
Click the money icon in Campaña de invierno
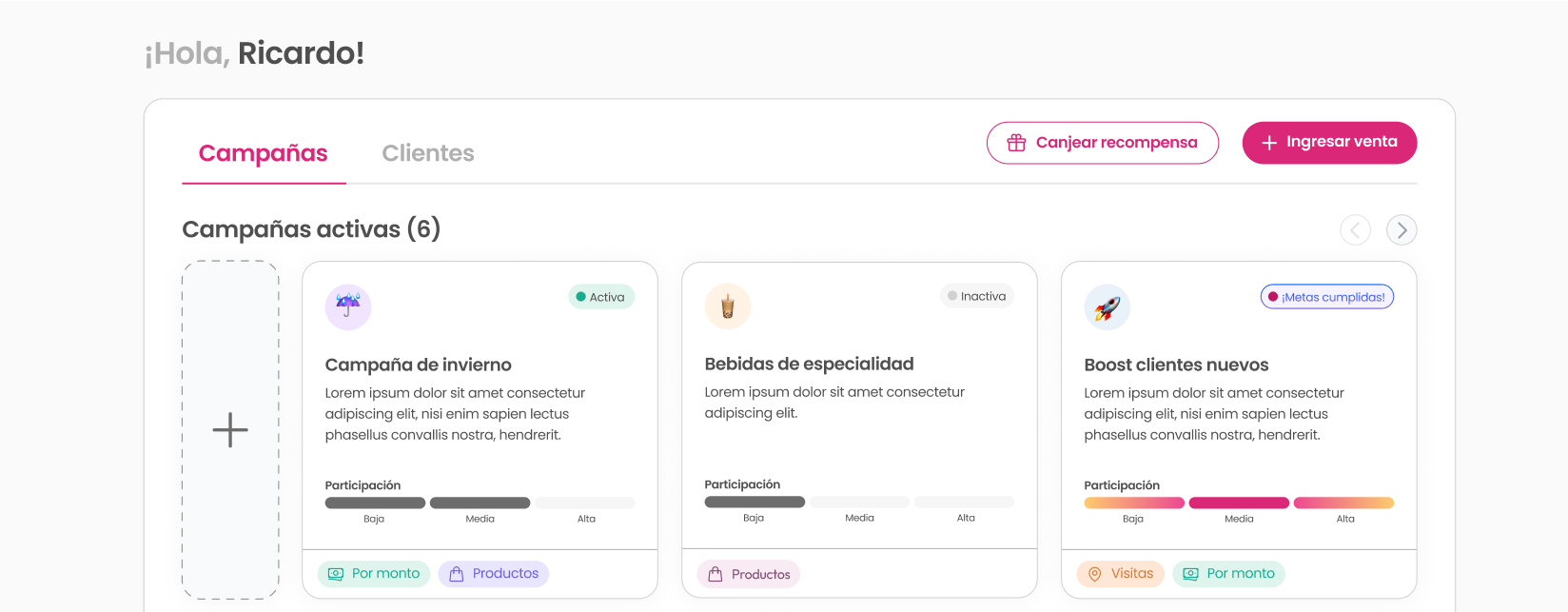click(x=336, y=574)
